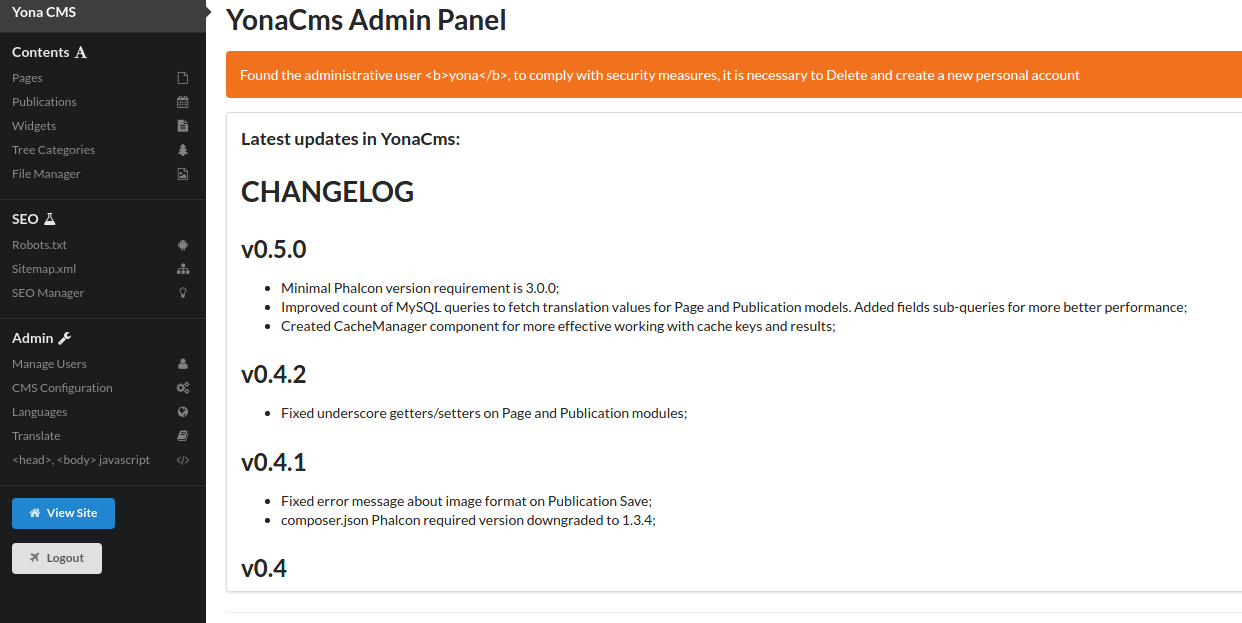Click the Yona CMS sidebar header
1242x623 pixels.
[x=44, y=12]
